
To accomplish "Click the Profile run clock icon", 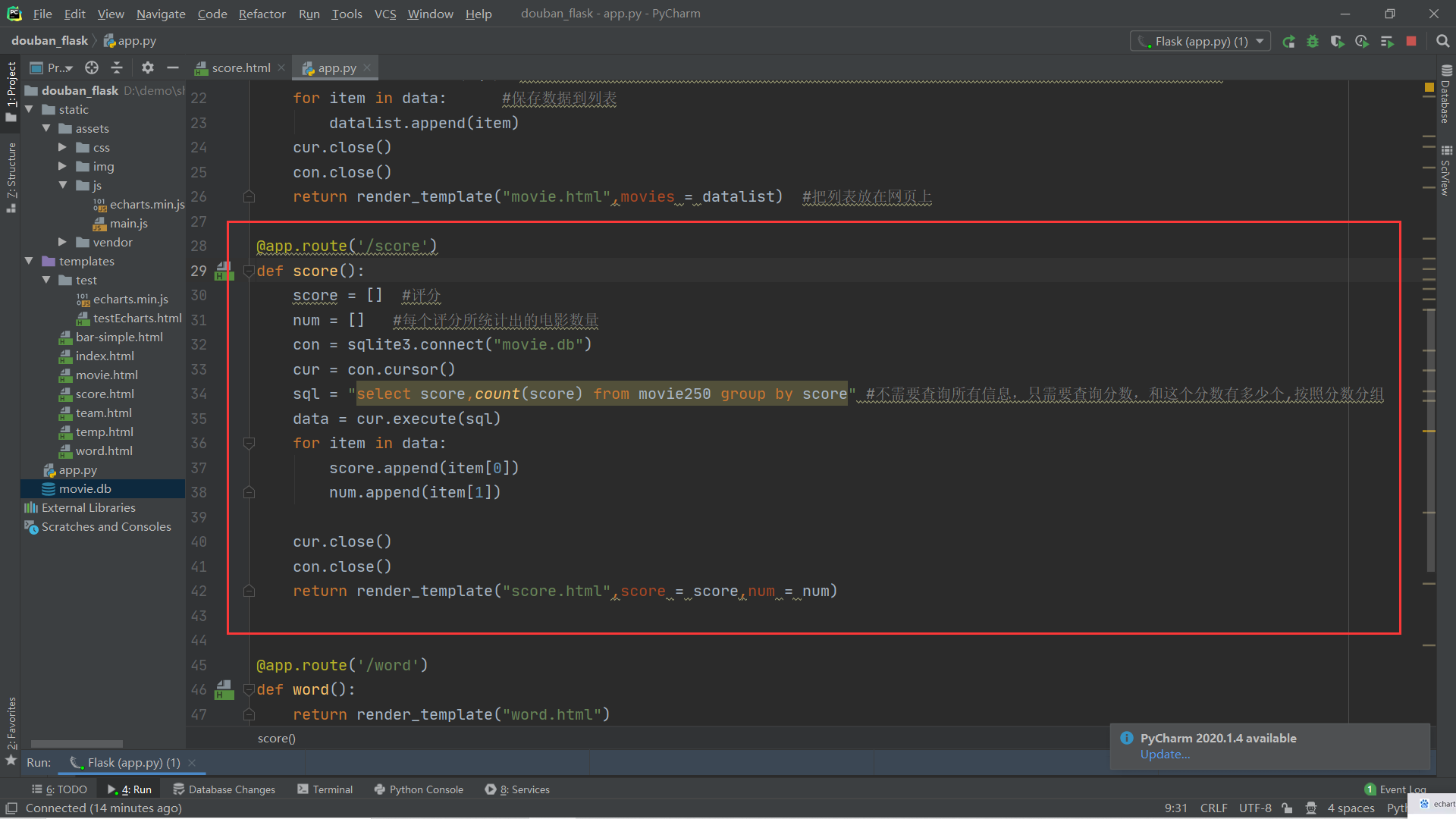I will point(1362,42).
